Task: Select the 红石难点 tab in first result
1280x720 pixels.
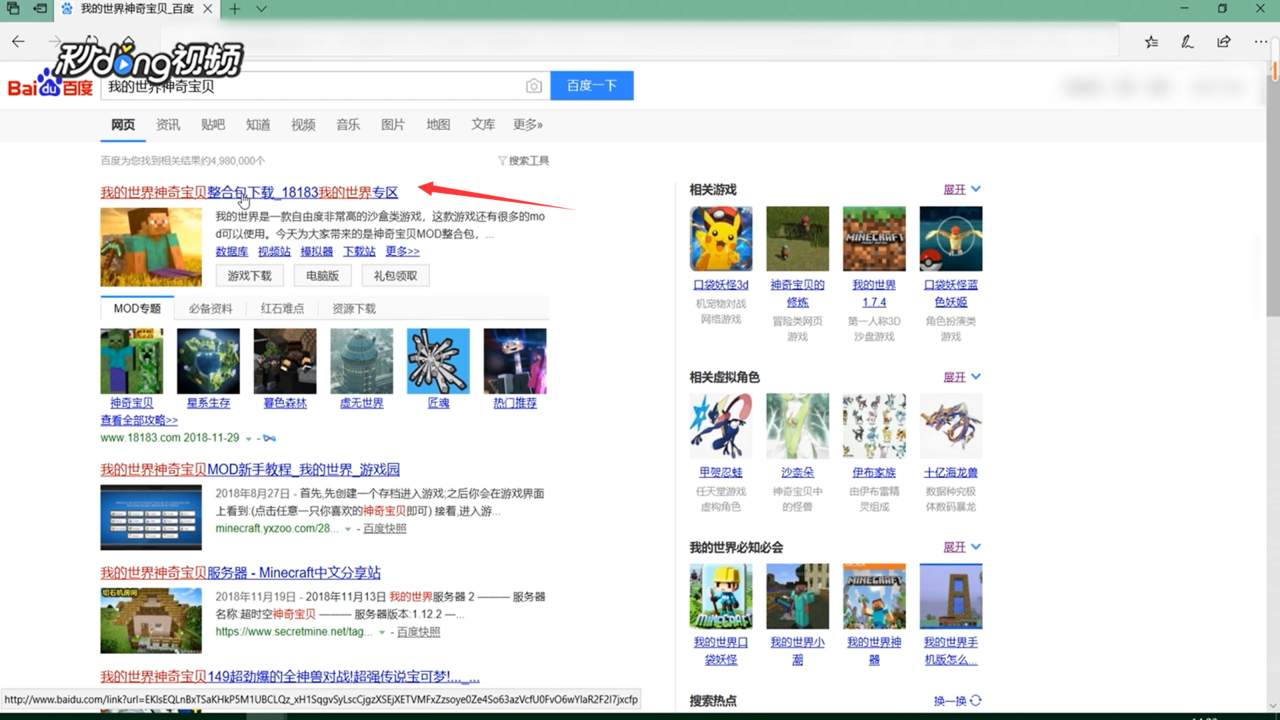Action: [282, 308]
